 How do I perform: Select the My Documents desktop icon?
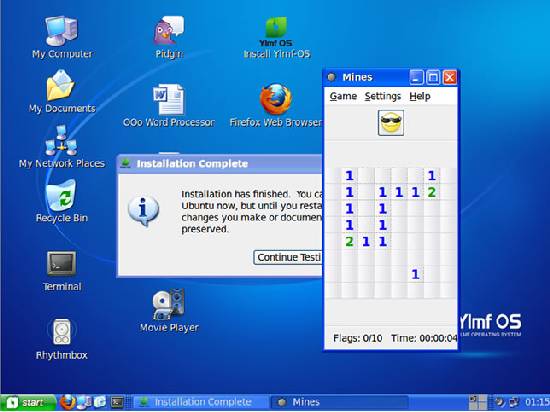[x=62, y=92]
